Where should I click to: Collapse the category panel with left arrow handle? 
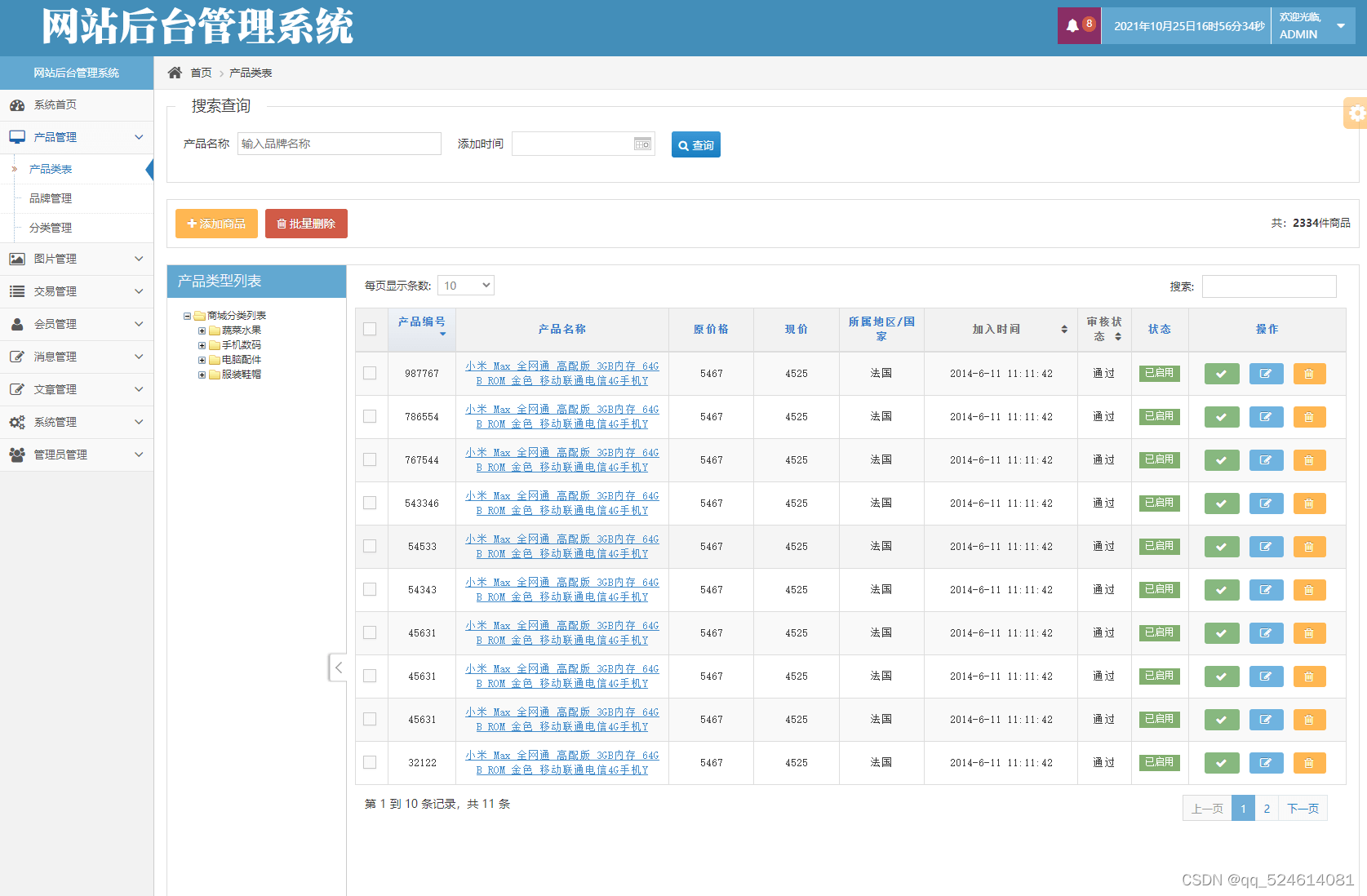[x=338, y=668]
